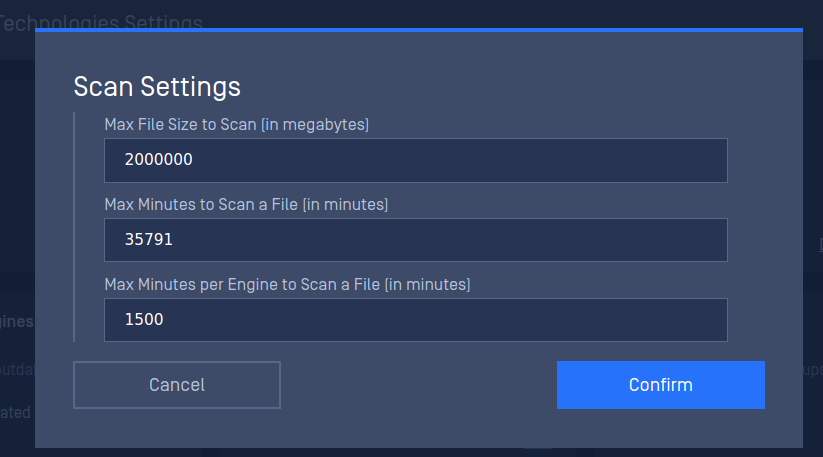Click the partially hidden 'gines' text behind dialog
This screenshot has height=457, width=823.
click(x=17, y=321)
